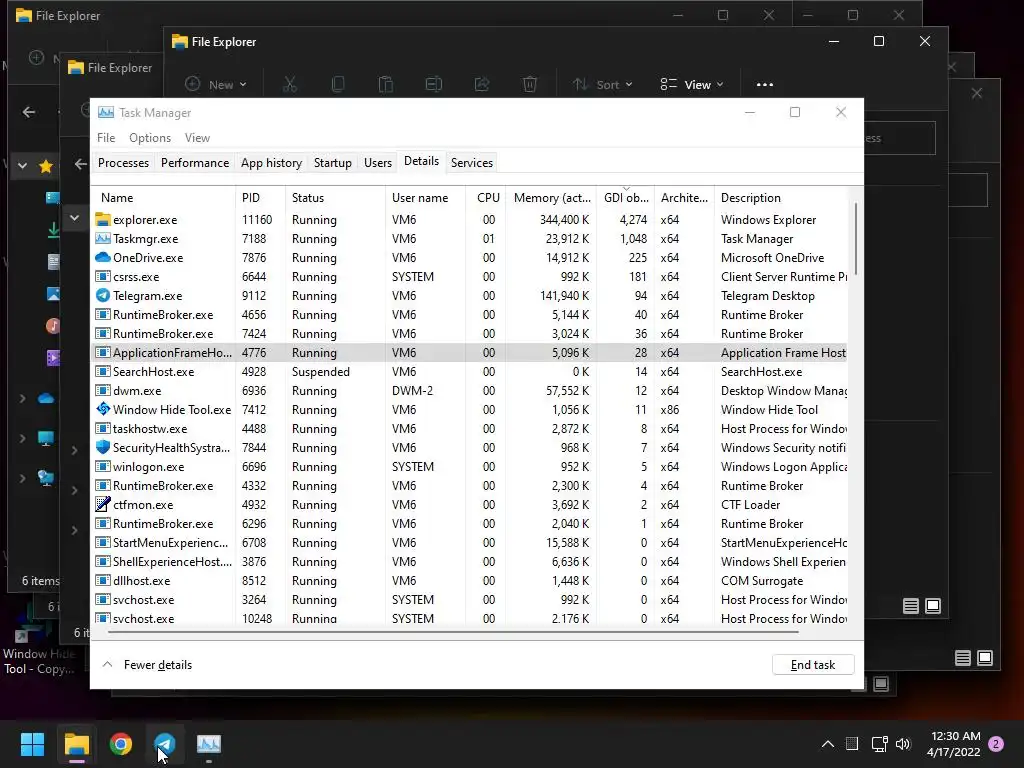Switch to the Services tab
Viewport: 1024px width, 768px height.
tap(472, 163)
